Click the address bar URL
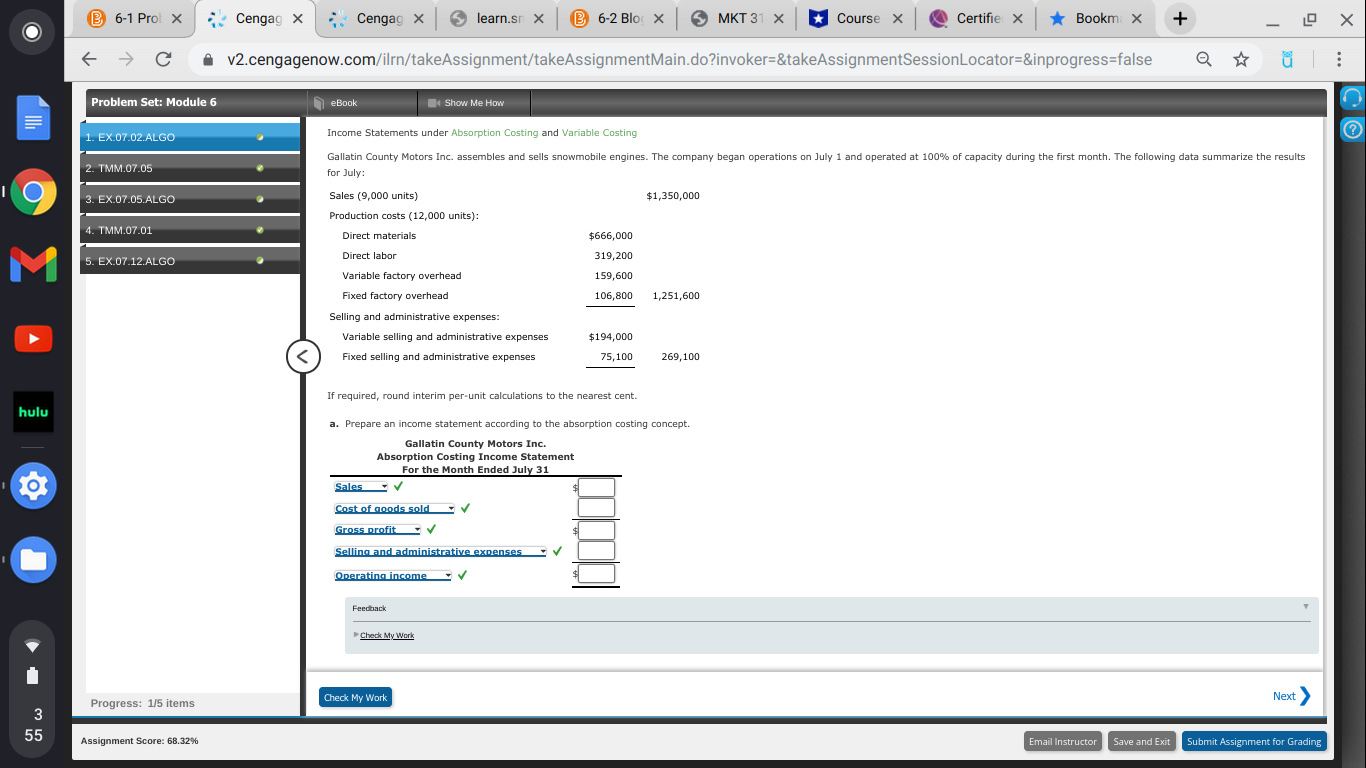The width and height of the screenshot is (1366, 768). [690, 60]
